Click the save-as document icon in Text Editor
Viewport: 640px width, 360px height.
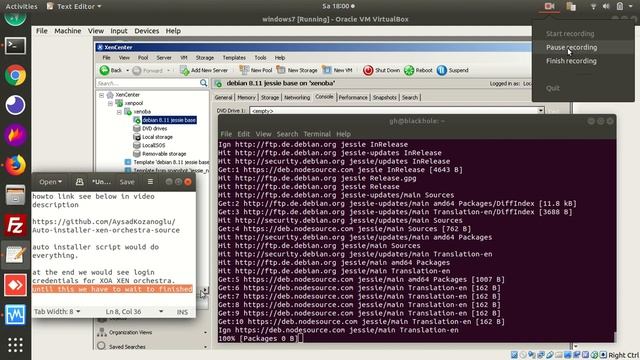pyautogui.click(x=79, y=182)
